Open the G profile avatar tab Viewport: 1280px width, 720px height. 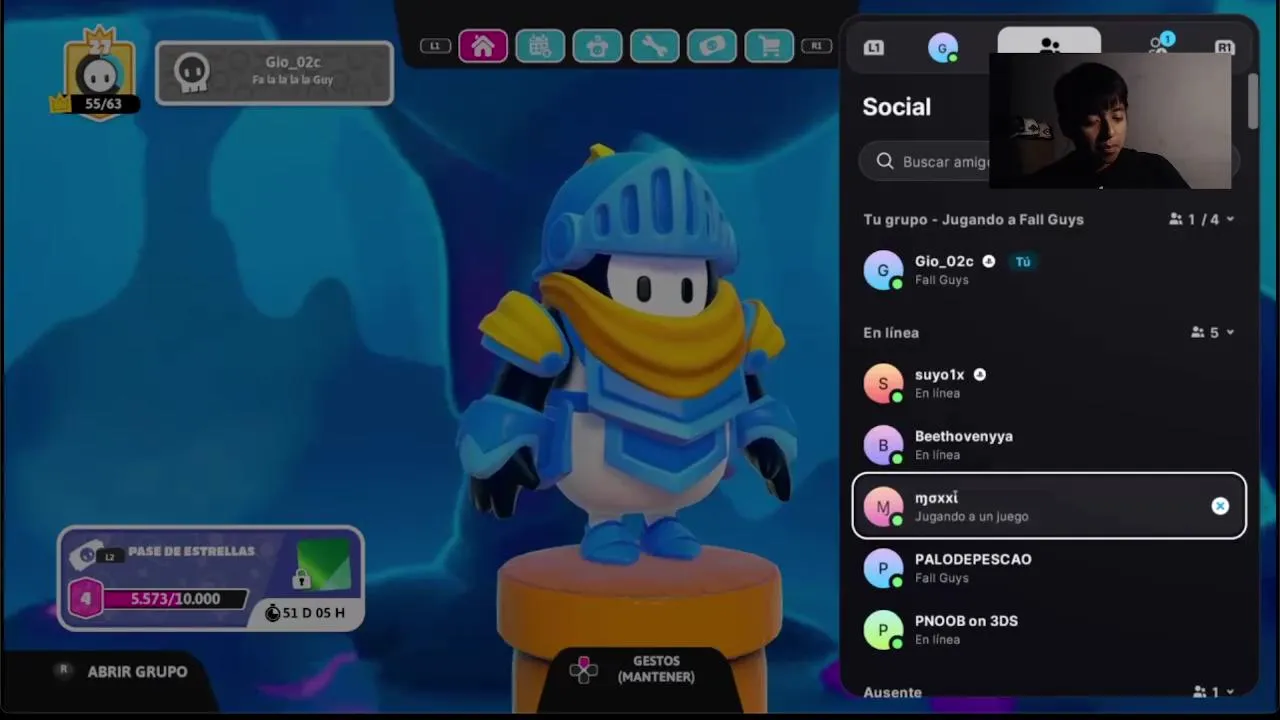[943, 47]
